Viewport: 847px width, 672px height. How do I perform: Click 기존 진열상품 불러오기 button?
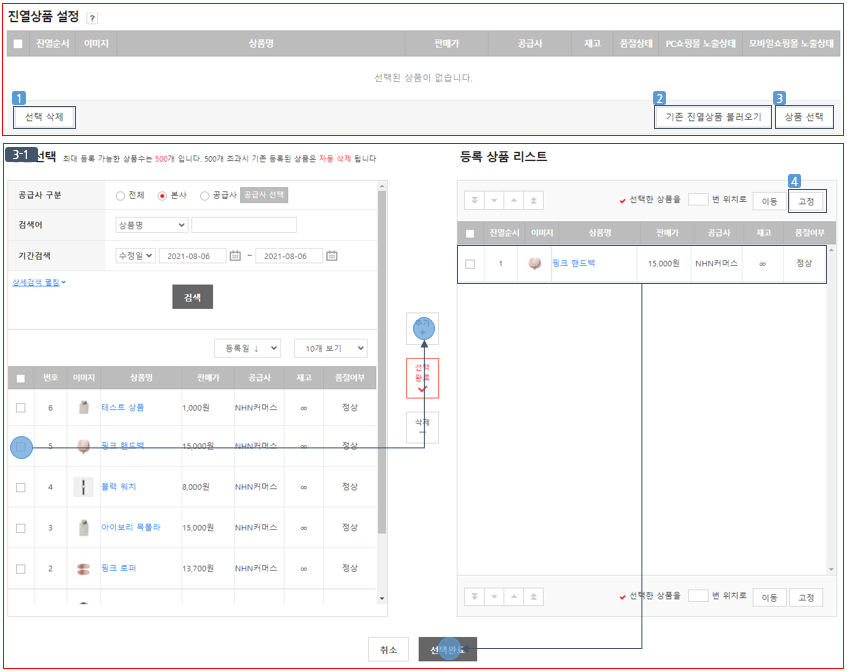pyautogui.click(x=712, y=117)
